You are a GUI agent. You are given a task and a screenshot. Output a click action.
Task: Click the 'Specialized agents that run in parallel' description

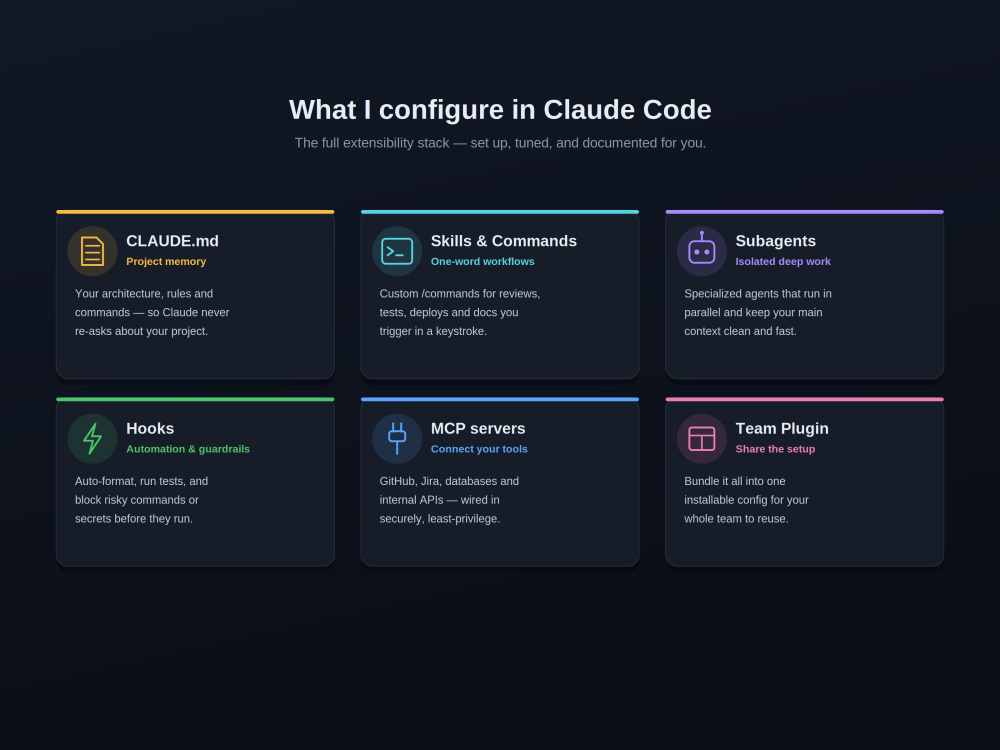pos(758,312)
